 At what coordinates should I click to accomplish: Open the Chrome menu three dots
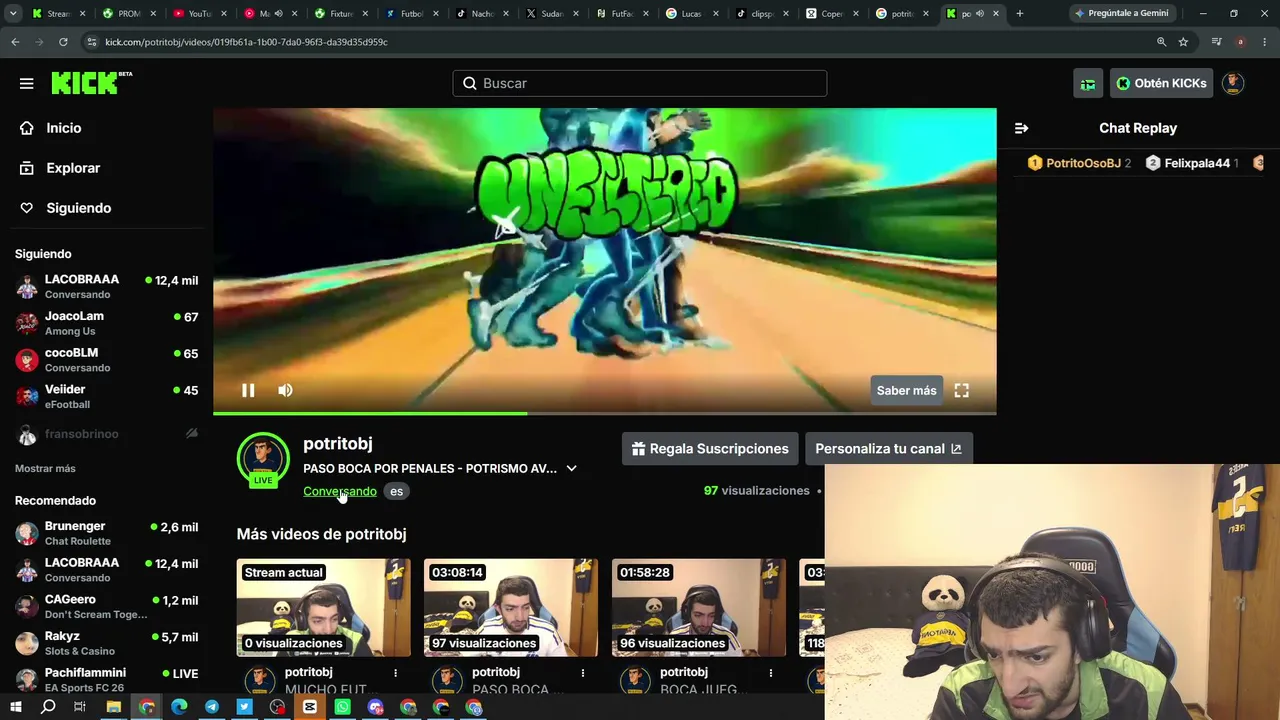click(x=1266, y=42)
